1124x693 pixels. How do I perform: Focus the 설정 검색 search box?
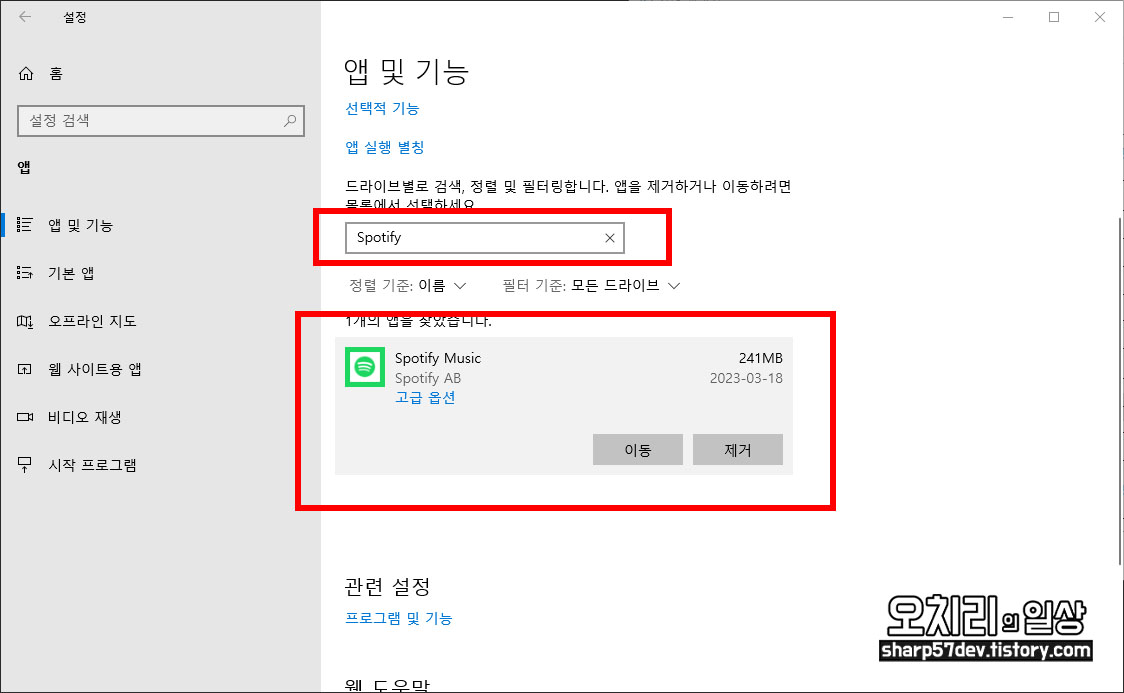coord(161,120)
